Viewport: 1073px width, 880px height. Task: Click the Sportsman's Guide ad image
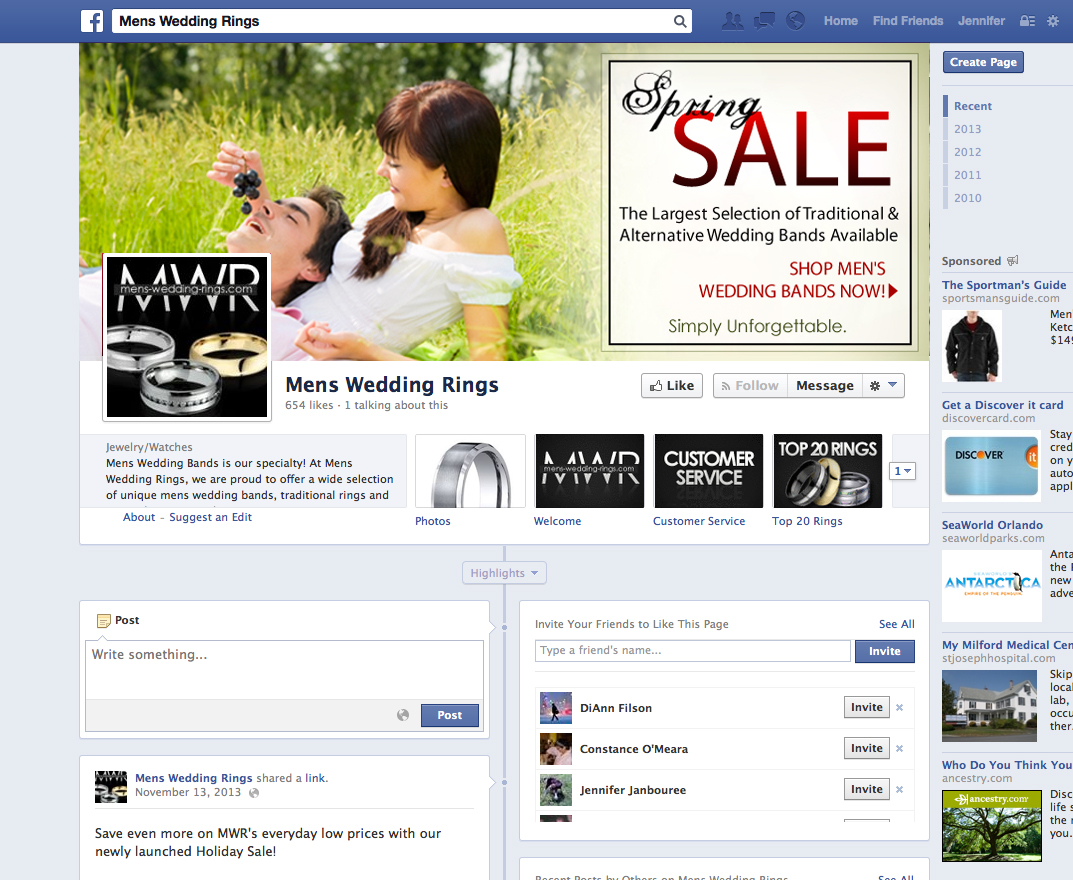[972, 346]
